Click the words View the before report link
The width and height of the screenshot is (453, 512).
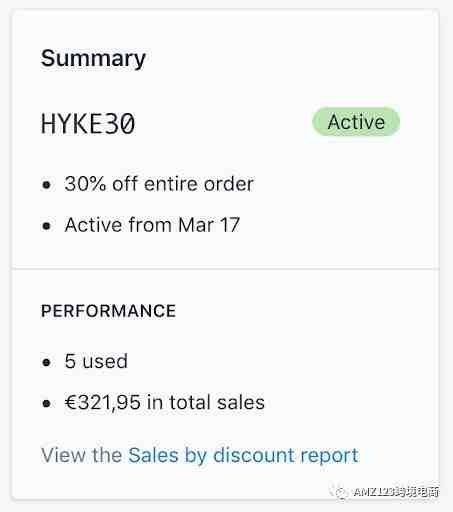click(81, 455)
